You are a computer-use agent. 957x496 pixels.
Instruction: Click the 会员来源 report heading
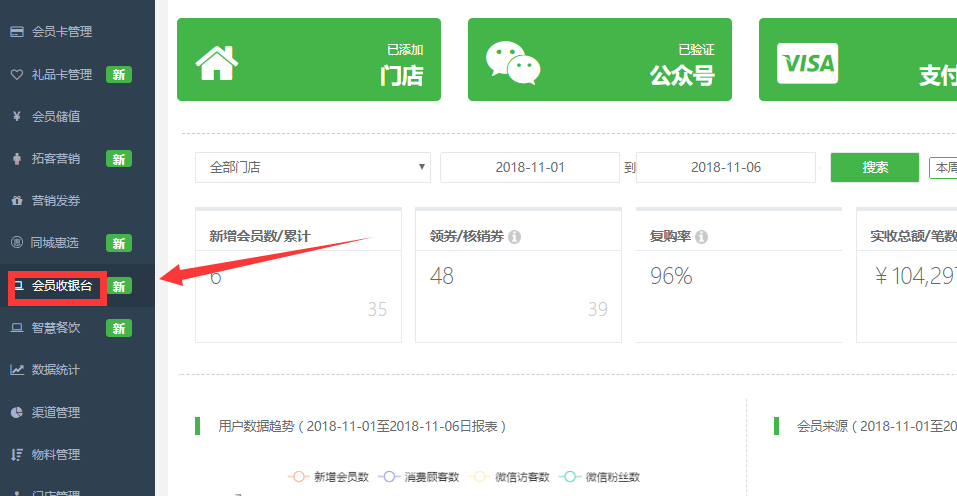click(876, 426)
